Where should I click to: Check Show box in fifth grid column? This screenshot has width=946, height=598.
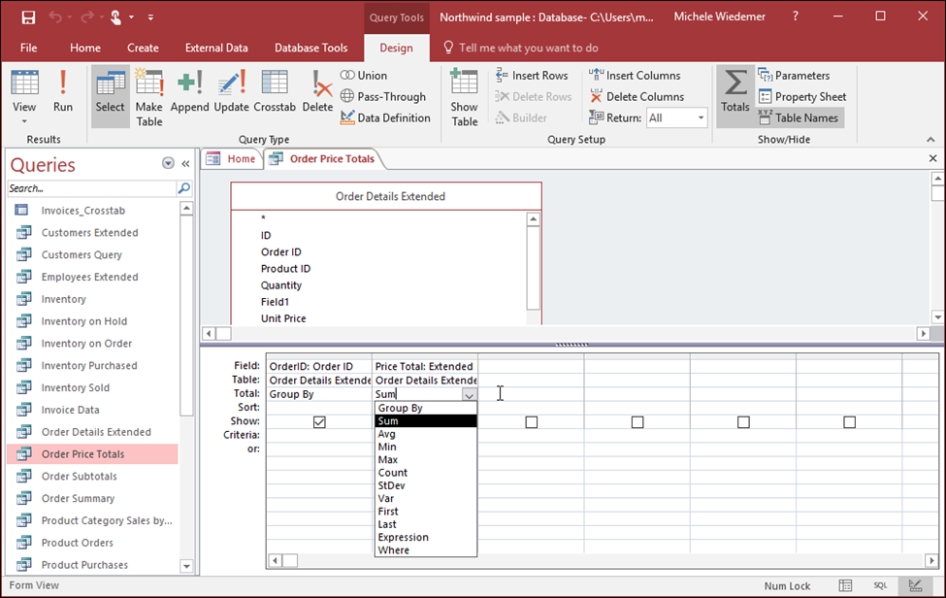[x=743, y=422]
